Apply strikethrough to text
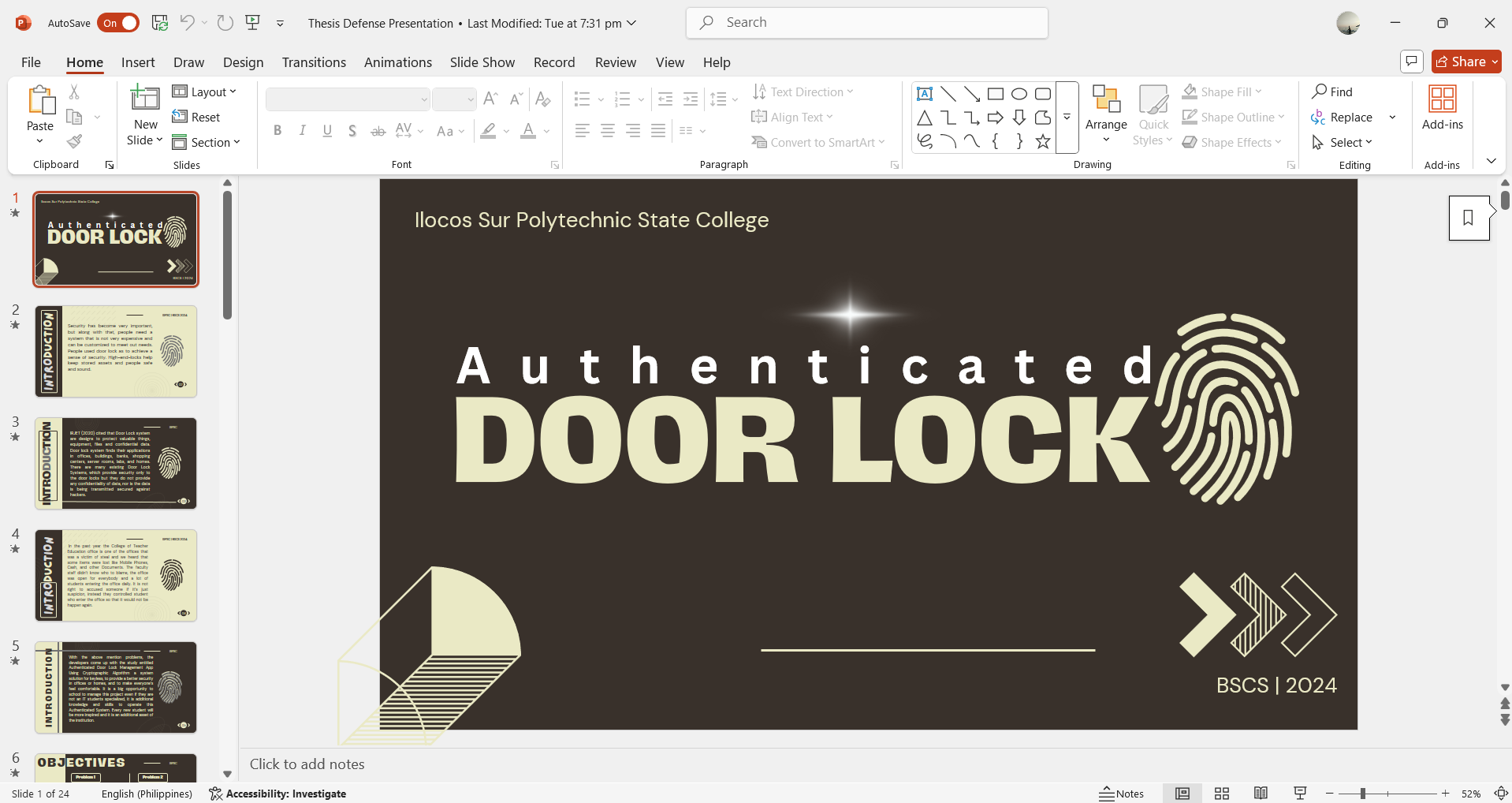This screenshot has width=1512, height=803. pyautogui.click(x=378, y=131)
